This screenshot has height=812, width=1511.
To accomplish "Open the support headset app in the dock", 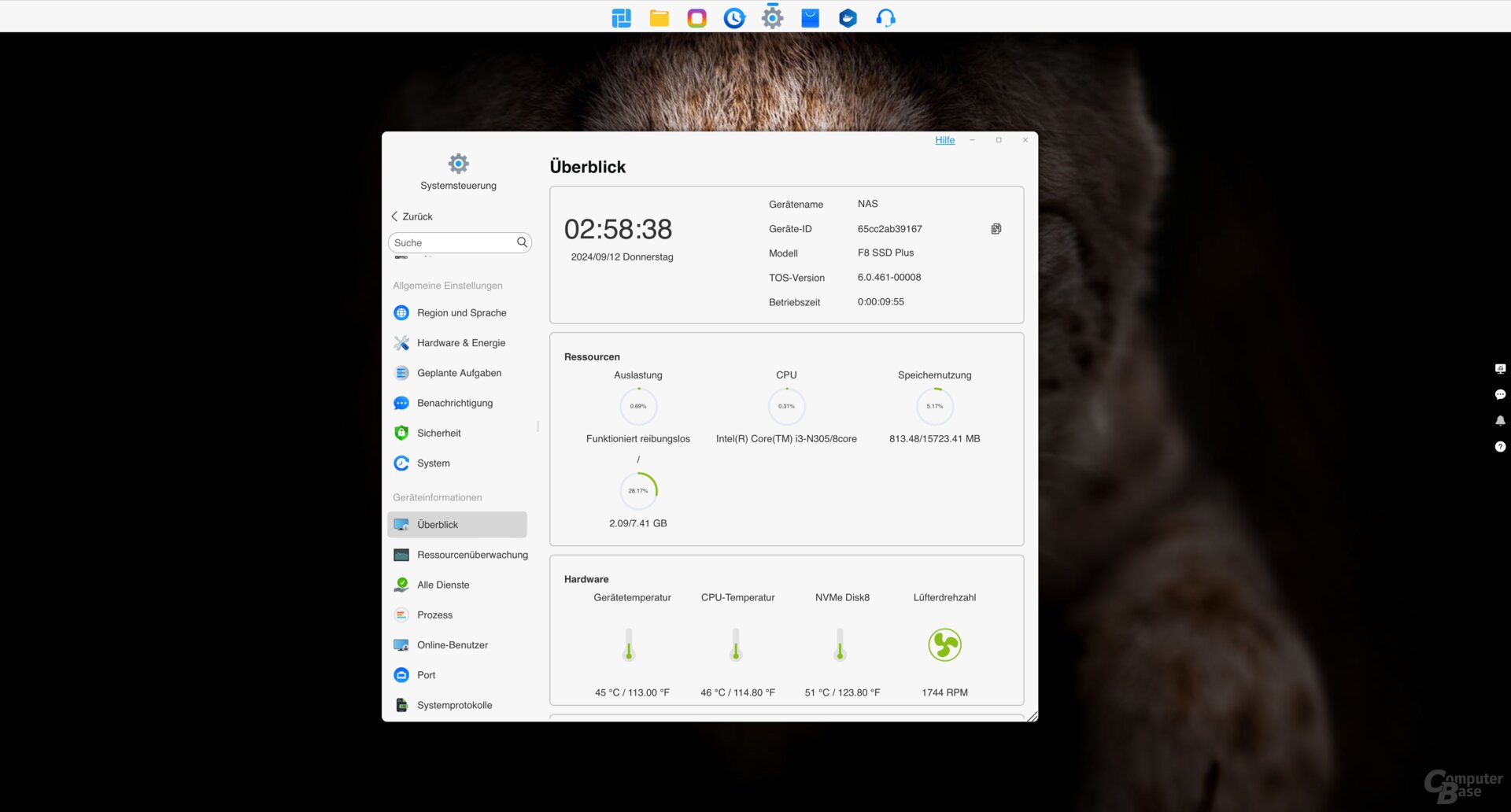I will pyautogui.click(x=885, y=17).
